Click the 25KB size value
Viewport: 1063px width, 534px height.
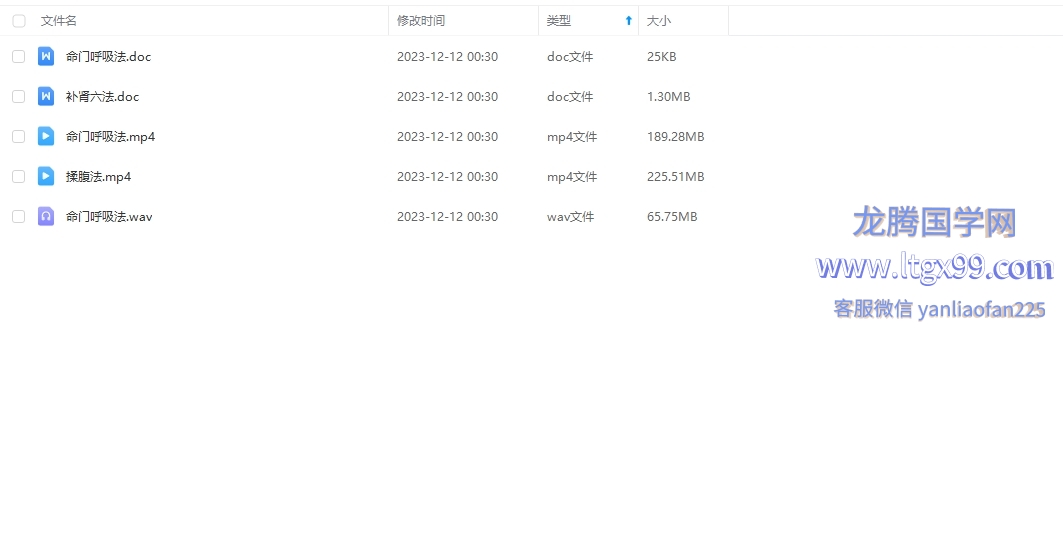pos(662,56)
